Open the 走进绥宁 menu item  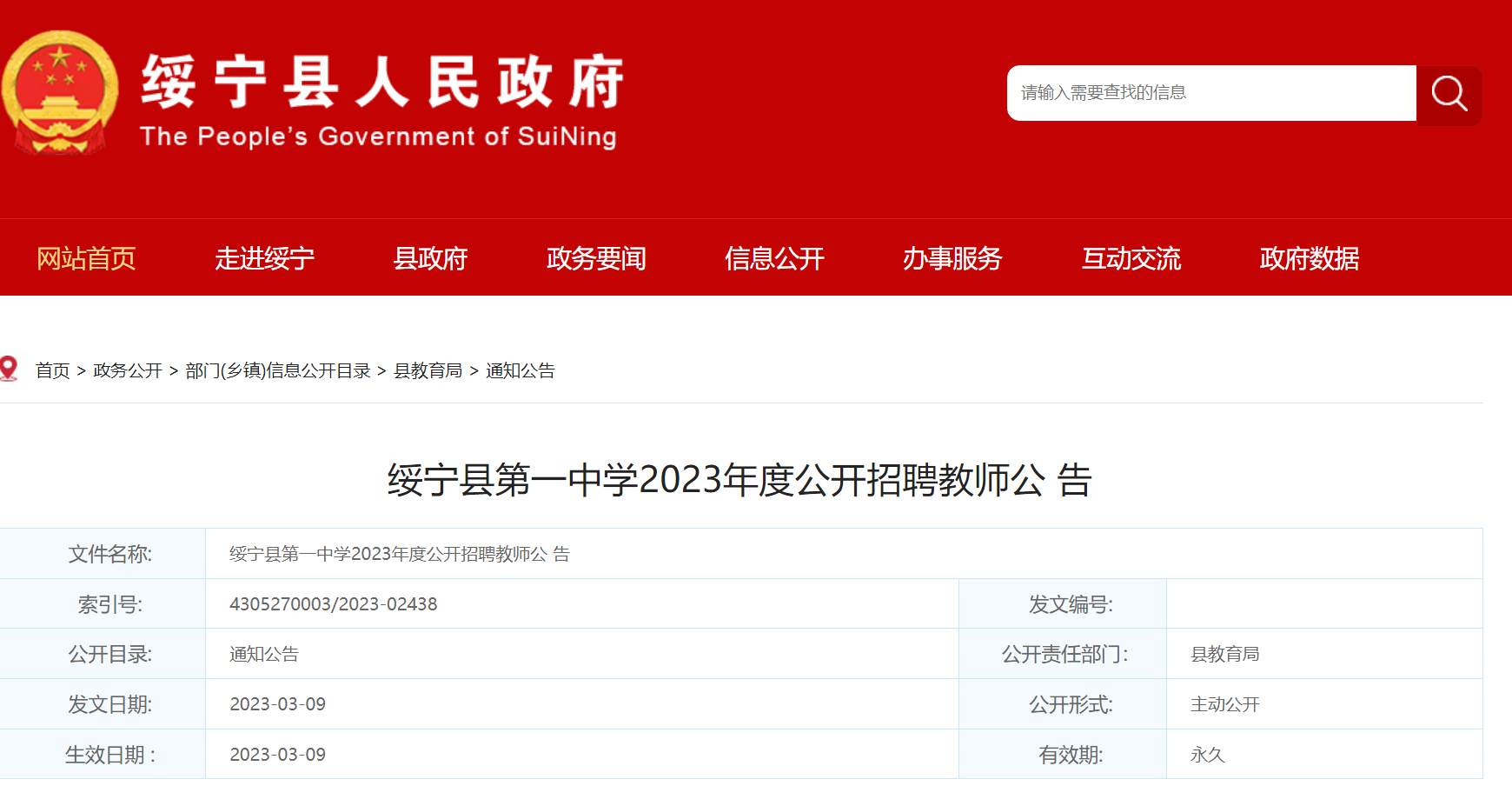[264, 258]
